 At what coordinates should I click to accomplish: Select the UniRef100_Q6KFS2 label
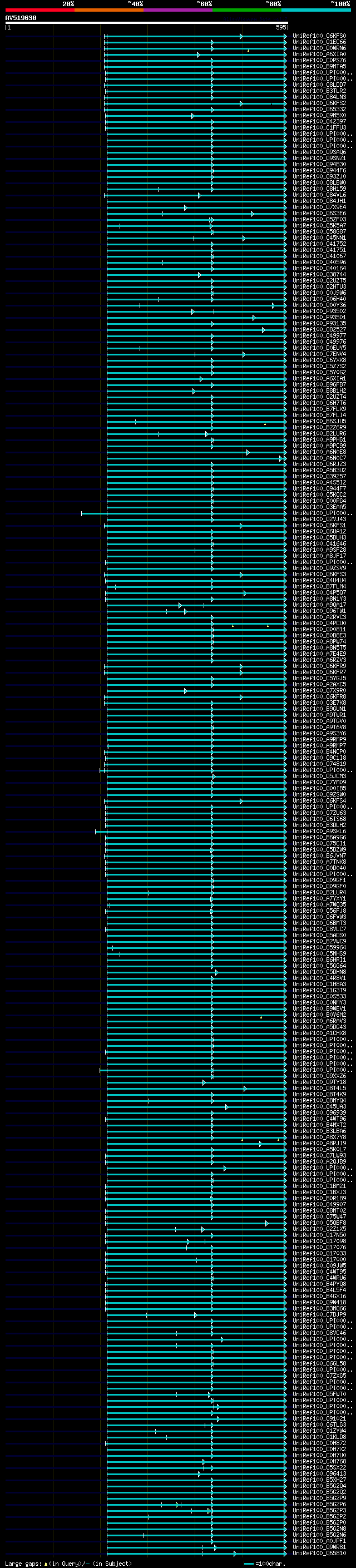[x=319, y=103]
